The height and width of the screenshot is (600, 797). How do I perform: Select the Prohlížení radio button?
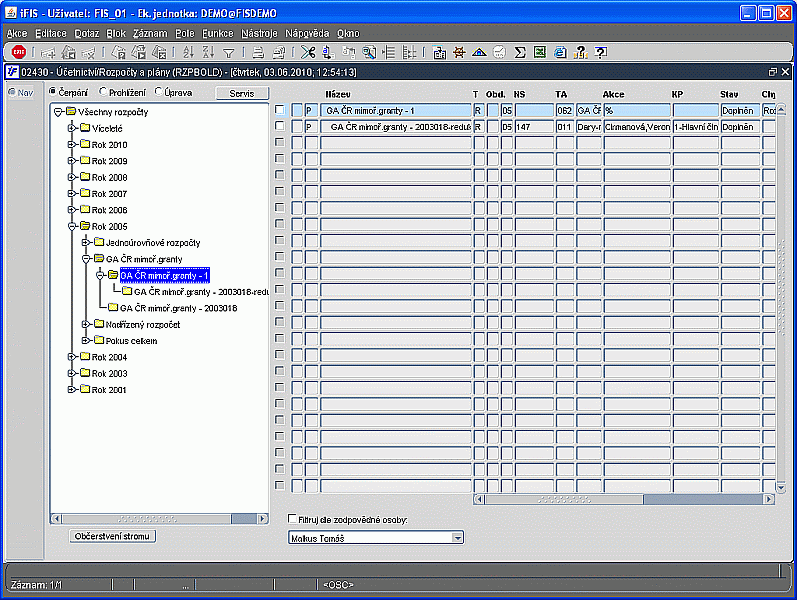[100, 92]
